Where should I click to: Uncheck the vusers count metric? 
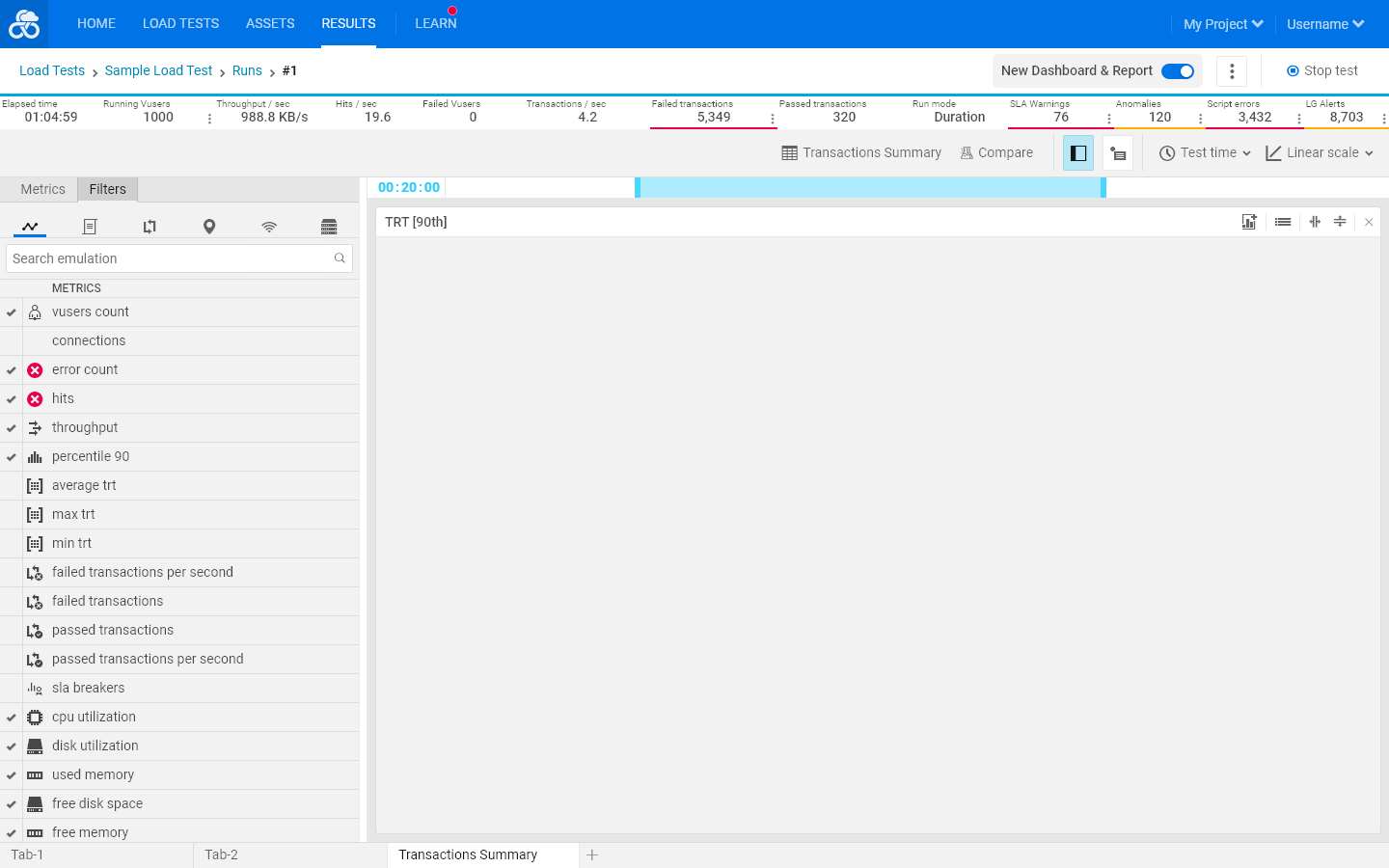pyautogui.click(x=12, y=312)
